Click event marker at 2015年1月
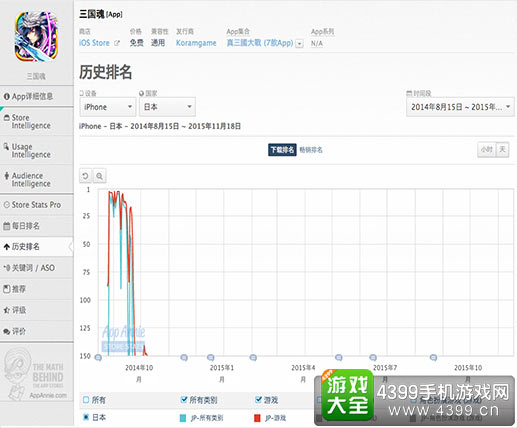Image resolution: width=517 pixels, height=428 pixels. point(210,358)
